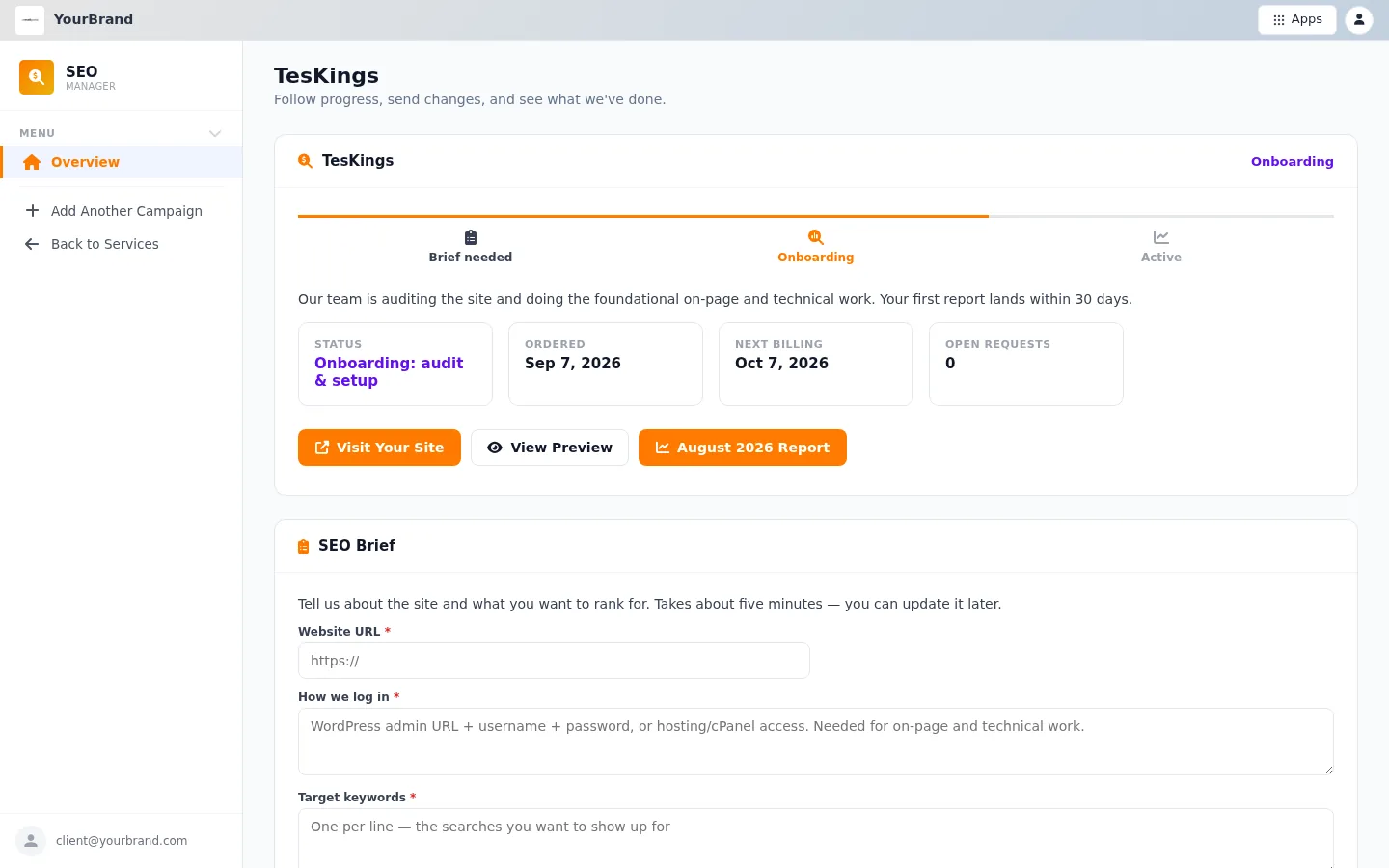
Task: Focus the Target keywords textarea
Action: 816,838
